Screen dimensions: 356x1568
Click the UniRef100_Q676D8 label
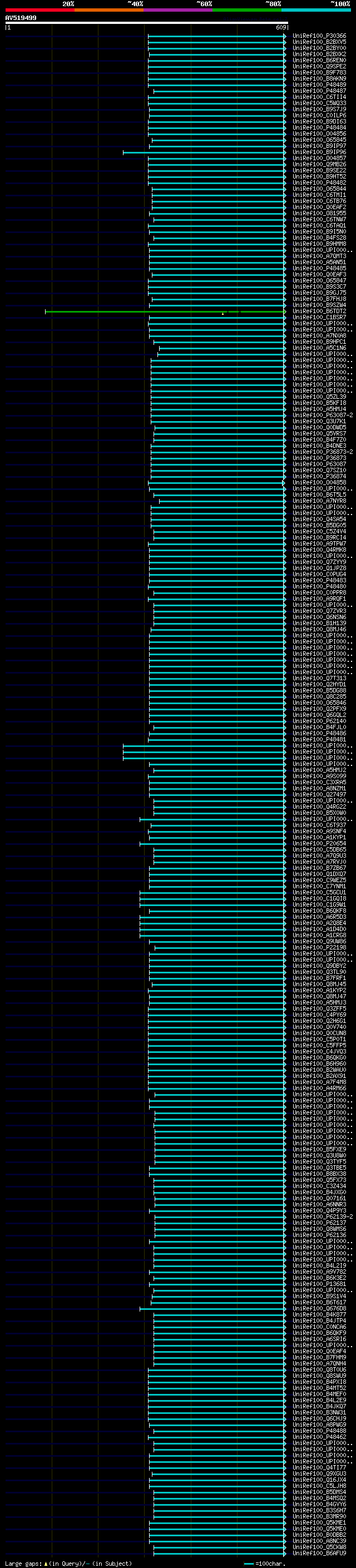[319, 1309]
